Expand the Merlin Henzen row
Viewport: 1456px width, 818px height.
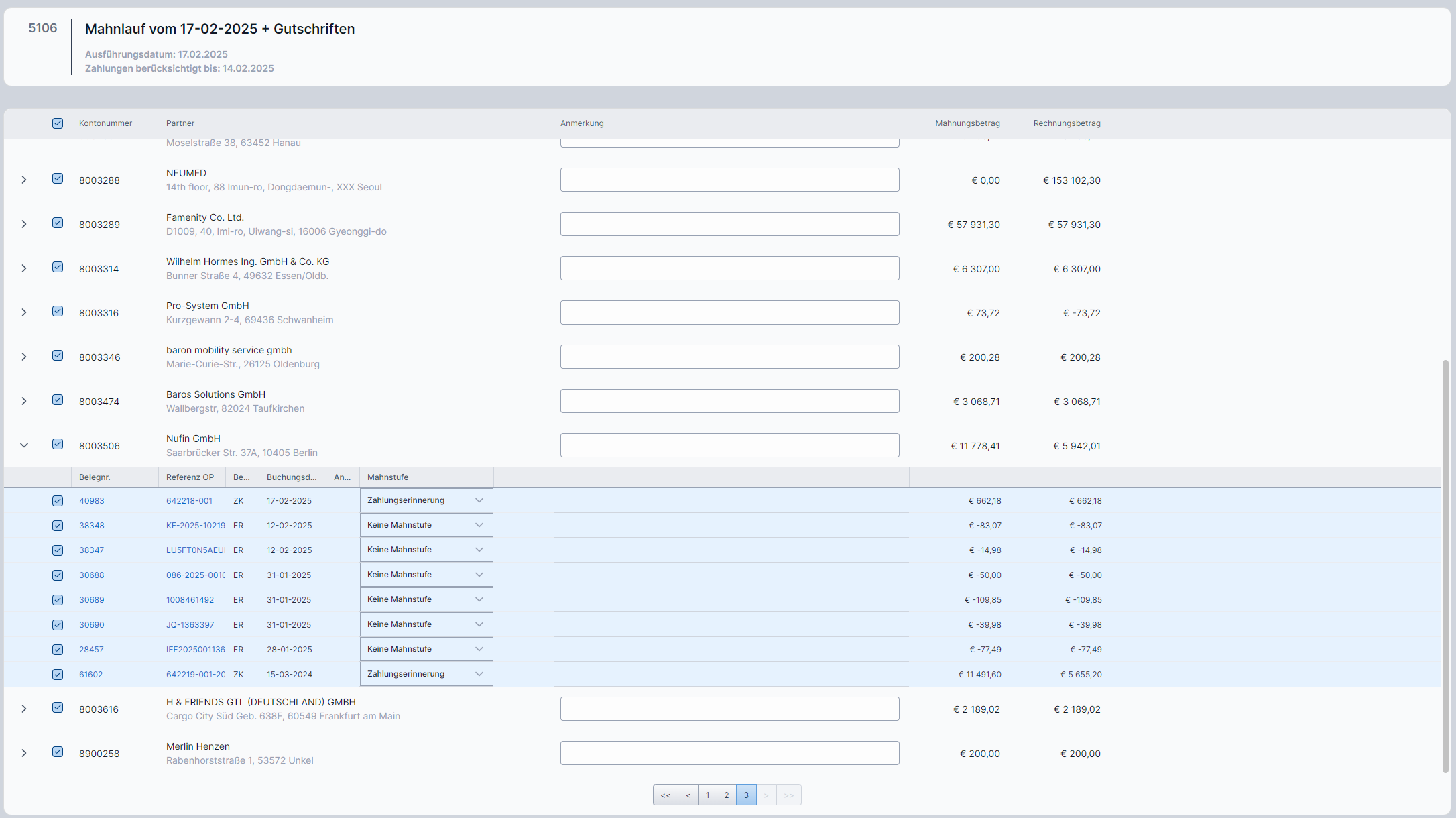24,753
